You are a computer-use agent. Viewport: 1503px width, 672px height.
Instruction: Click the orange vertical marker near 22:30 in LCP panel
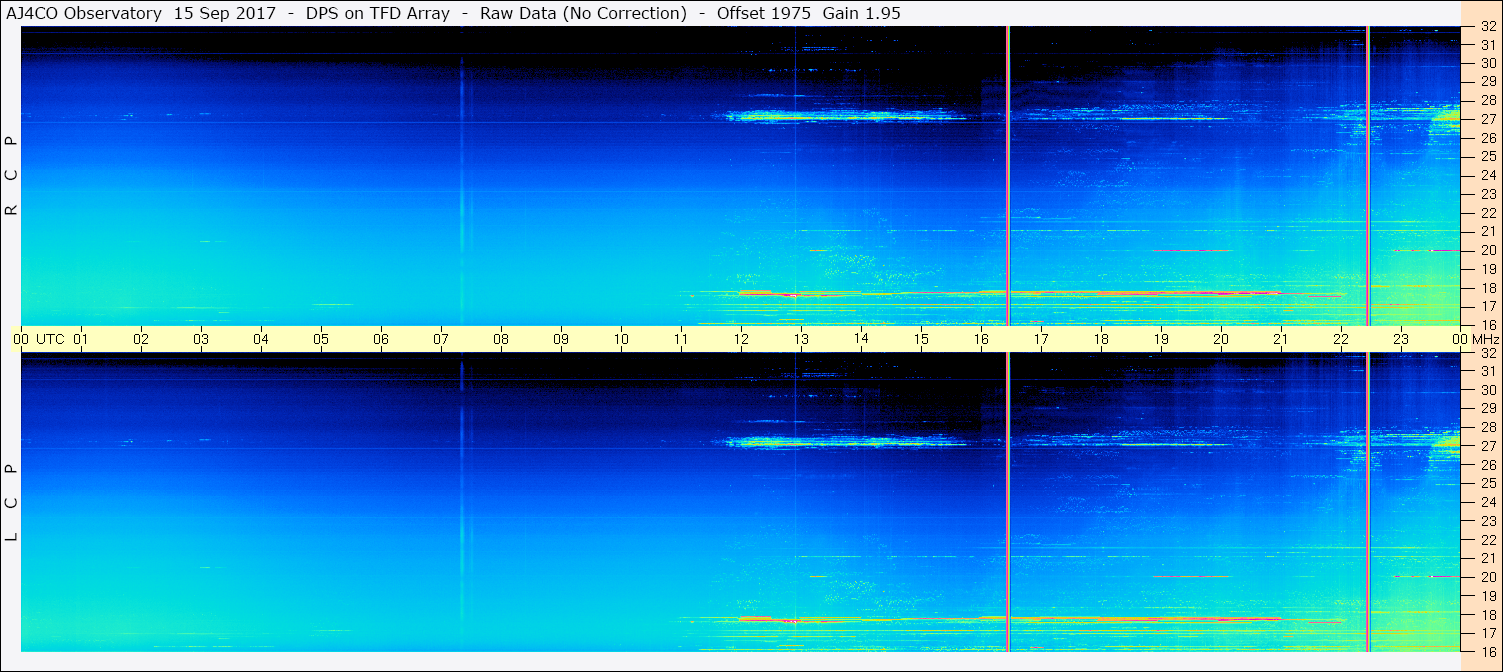[x=1367, y=502]
